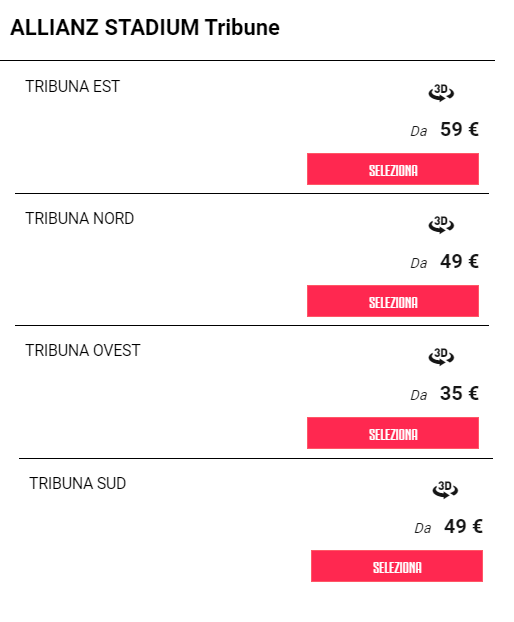Select the 35 € price for Tribuna Ovest
The image size is (514, 622).
tap(459, 394)
